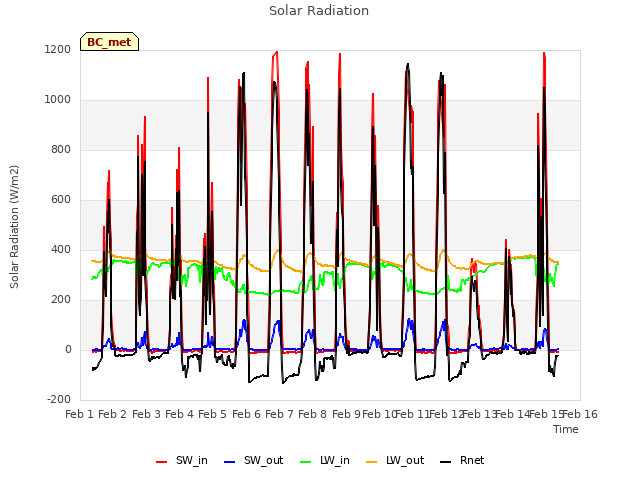Click the Solar Radiation chart title
This screenshot has height=480, width=640.
tap(319, 11)
